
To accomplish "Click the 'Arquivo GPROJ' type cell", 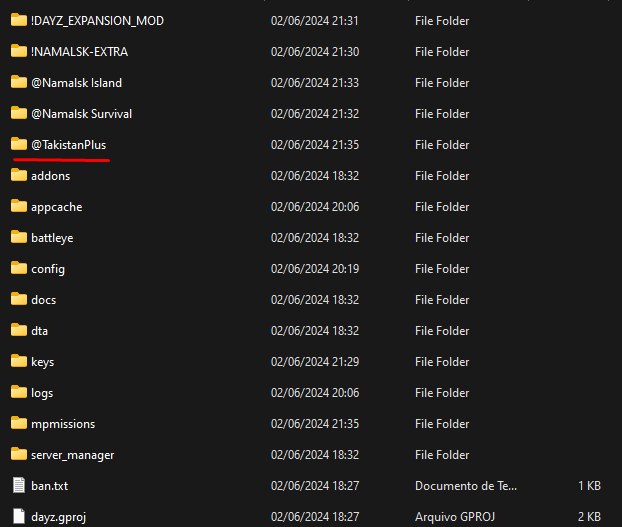I will 455,517.
